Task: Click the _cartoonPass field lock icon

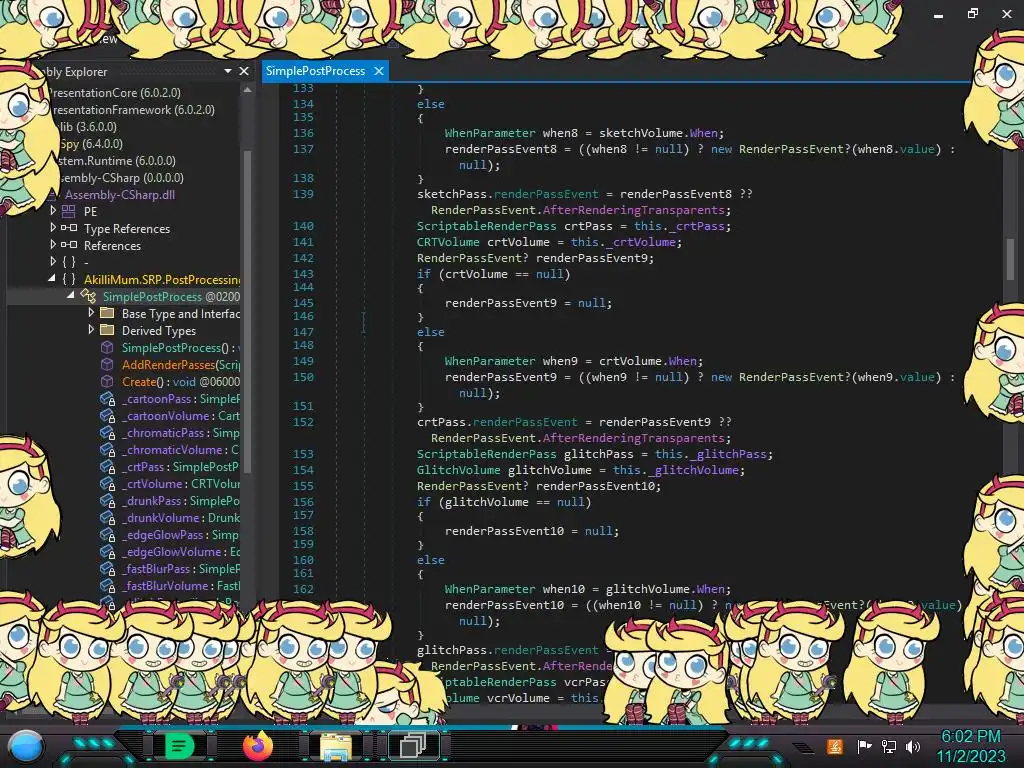Action: [108, 398]
